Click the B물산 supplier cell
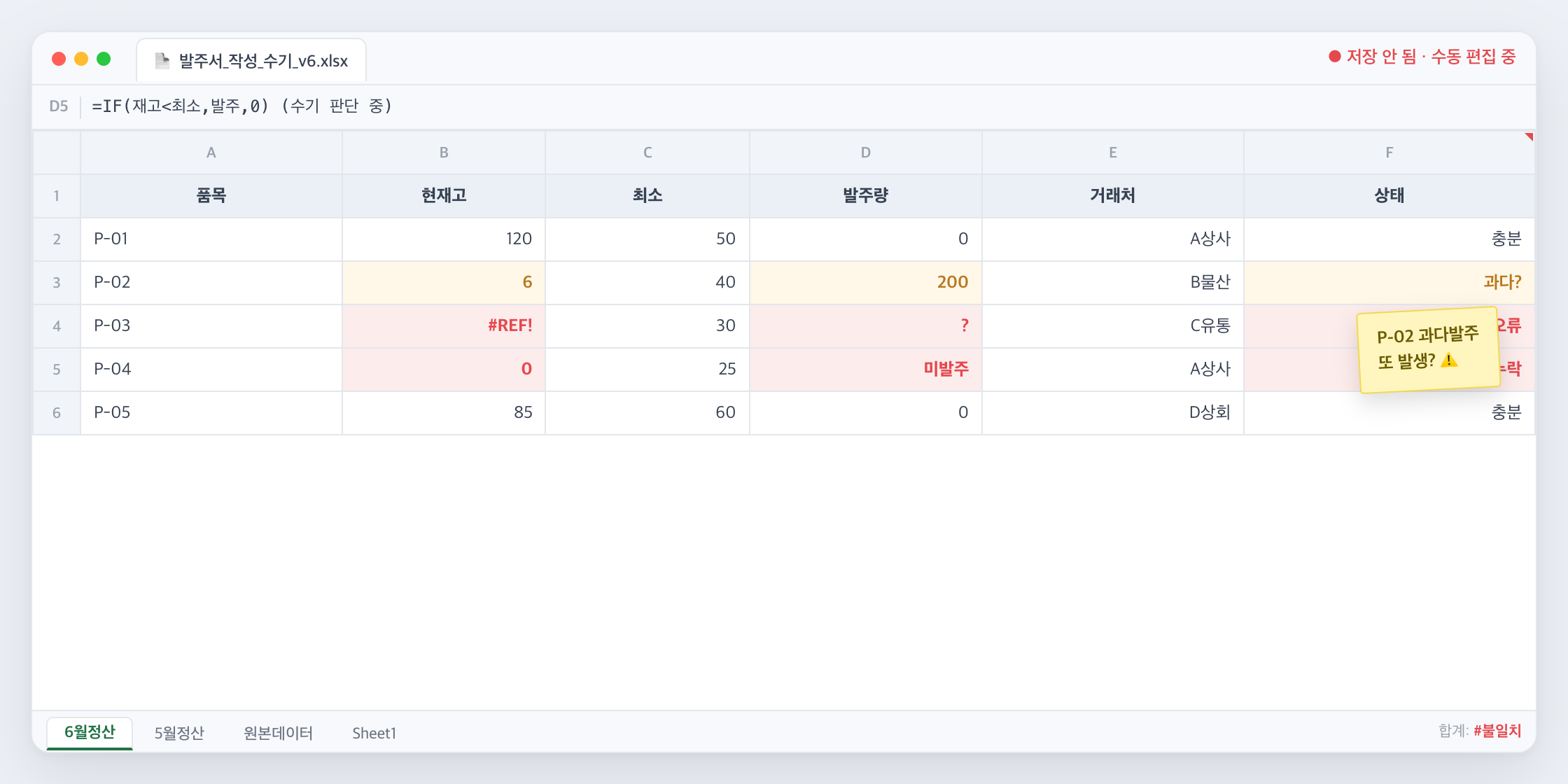The width and height of the screenshot is (1568, 784). tap(1113, 283)
